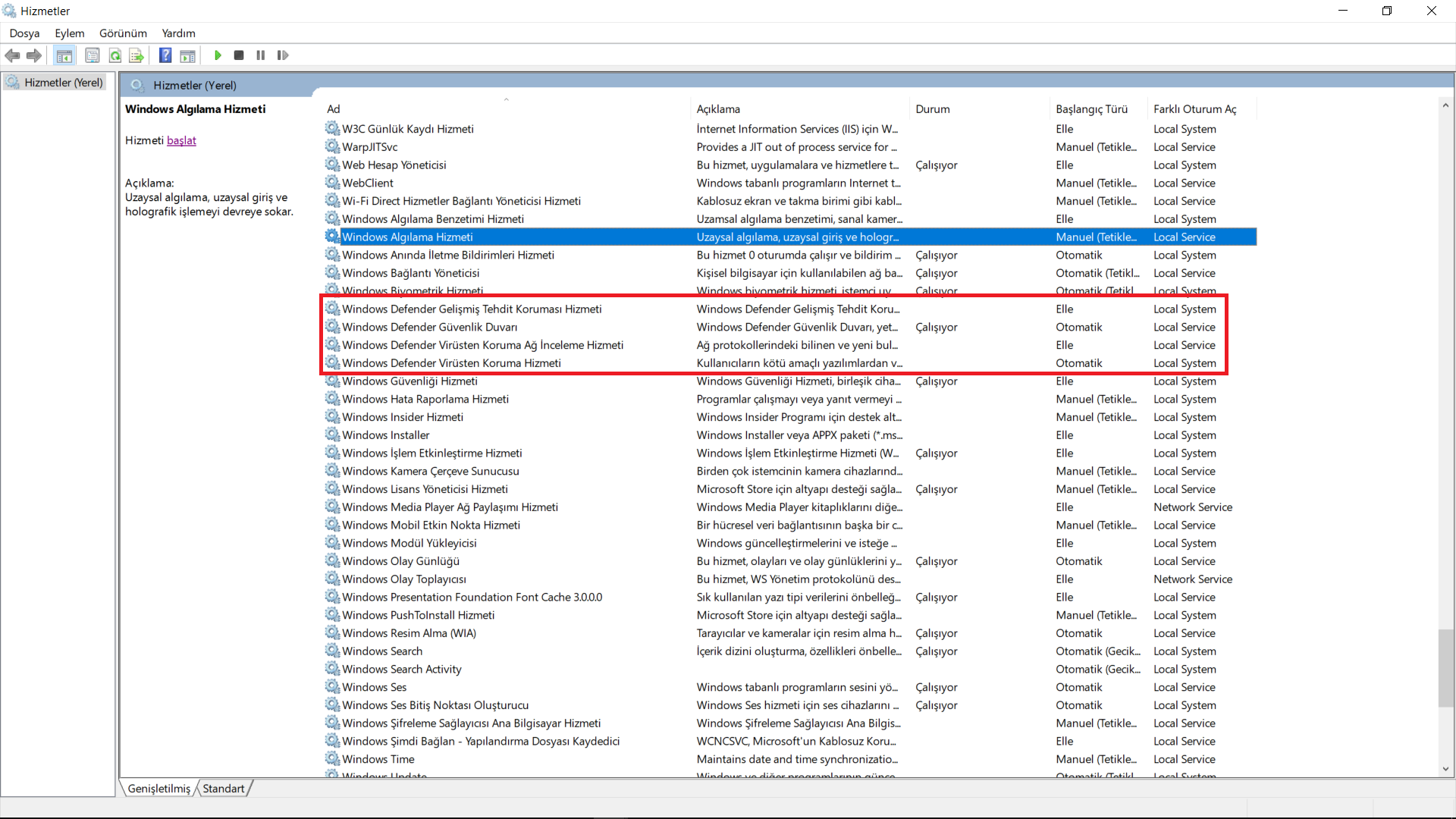
Task: Open the Dosya menu
Action: click(x=24, y=33)
